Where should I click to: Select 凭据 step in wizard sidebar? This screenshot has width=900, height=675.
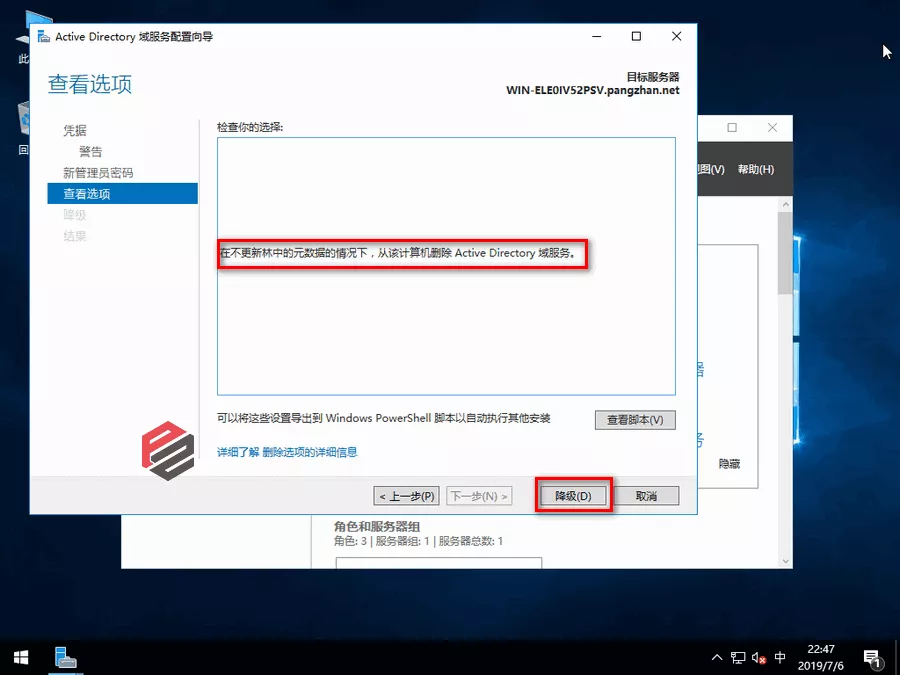75,131
